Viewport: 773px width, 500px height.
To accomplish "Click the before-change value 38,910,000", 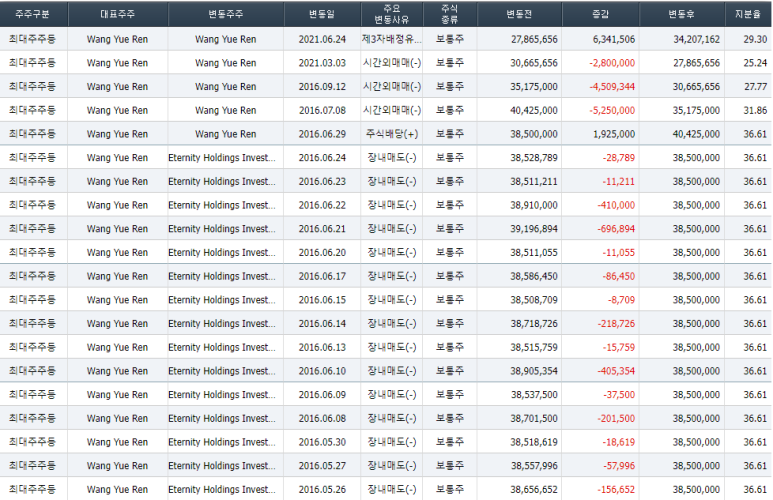I will tap(534, 205).
